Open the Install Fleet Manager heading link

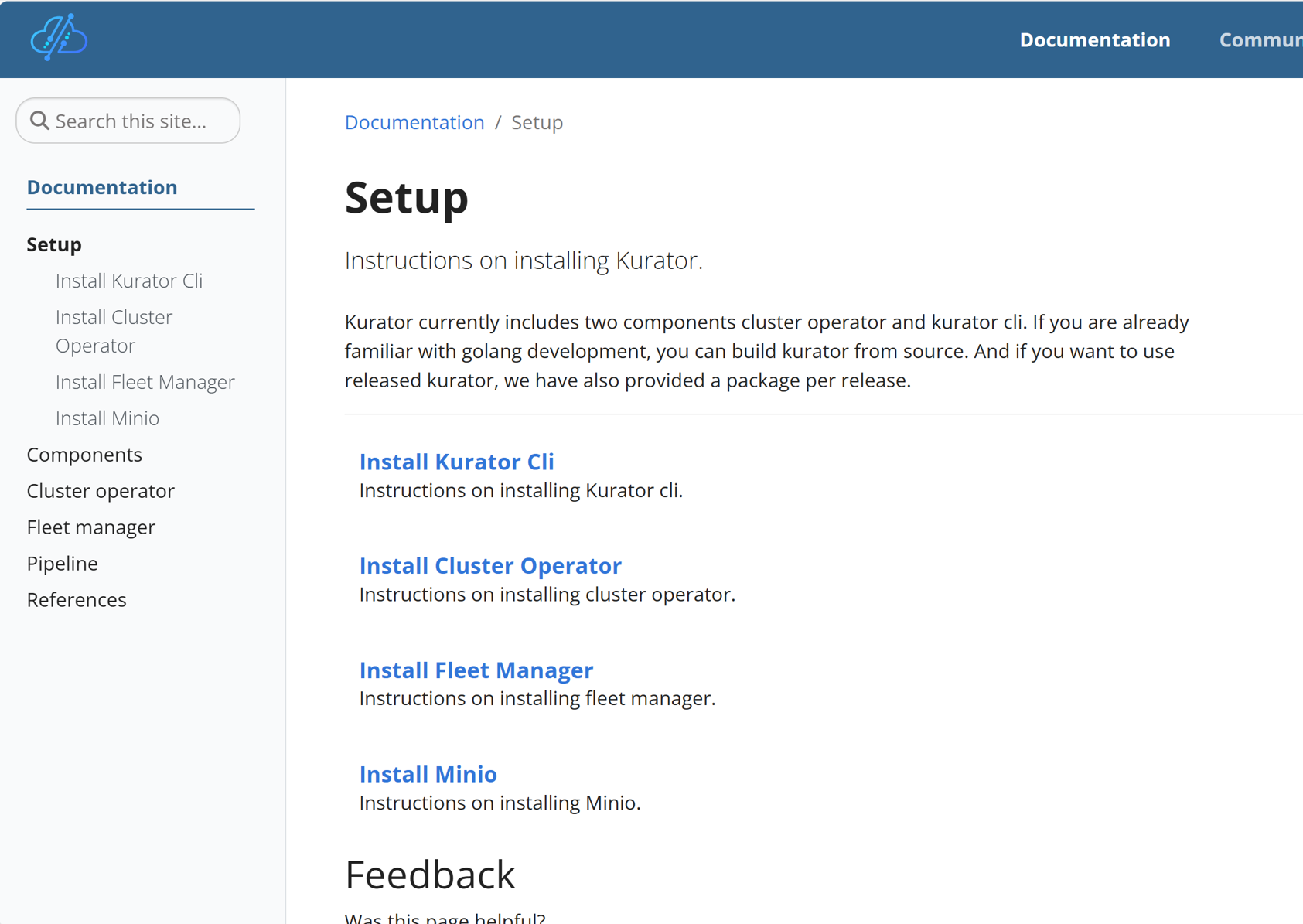coord(476,670)
